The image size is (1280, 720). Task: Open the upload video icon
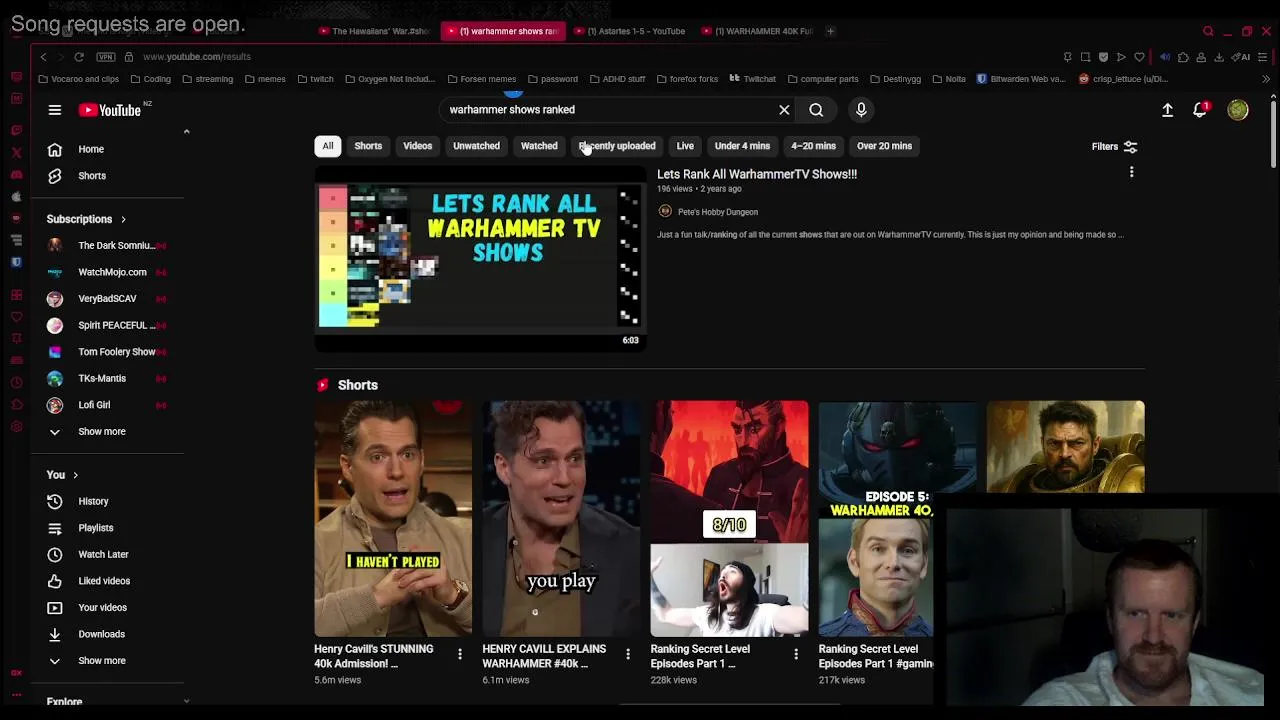pyautogui.click(x=1167, y=110)
